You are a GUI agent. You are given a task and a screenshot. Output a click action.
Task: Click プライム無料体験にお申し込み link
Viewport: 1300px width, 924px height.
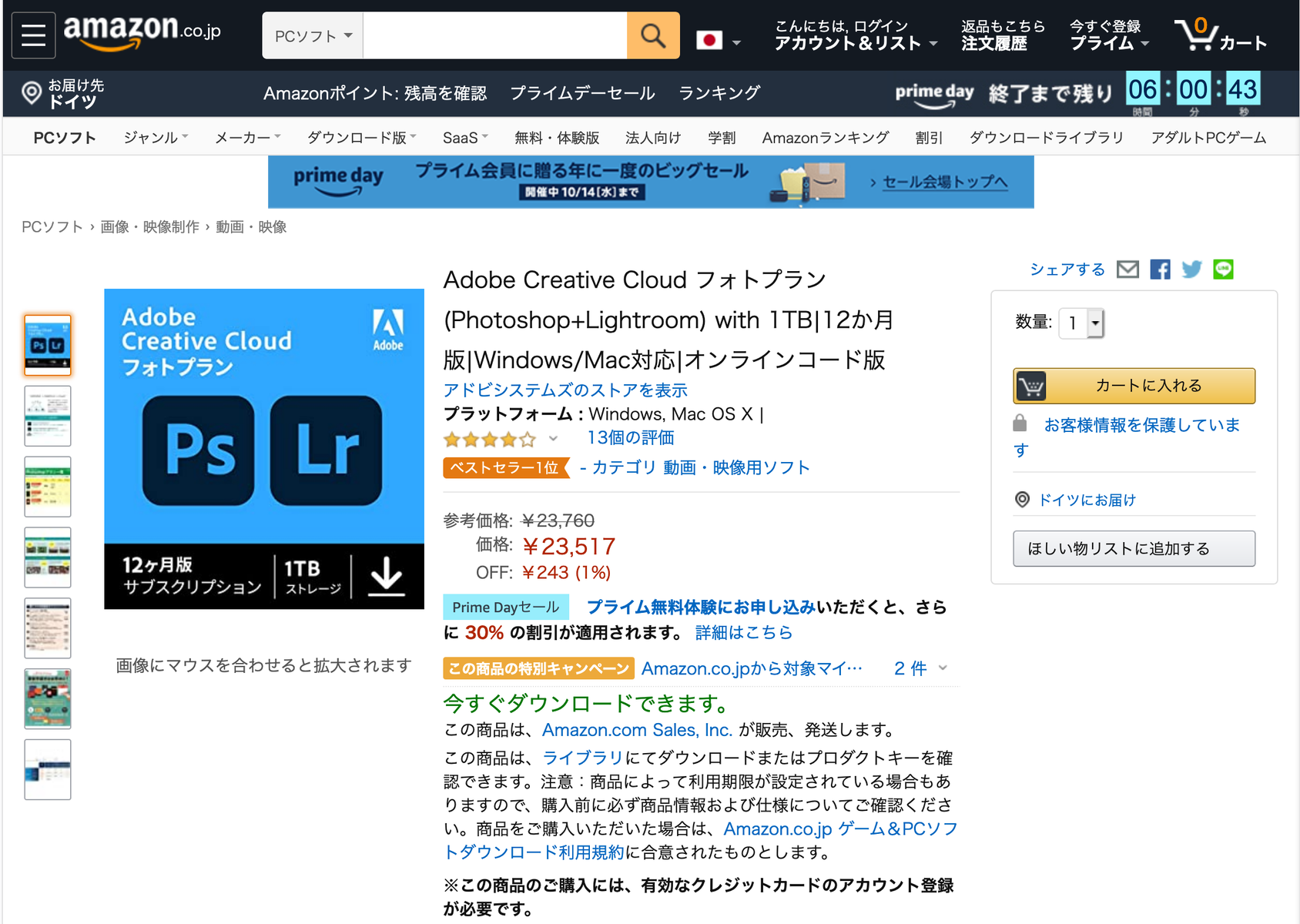(701, 607)
